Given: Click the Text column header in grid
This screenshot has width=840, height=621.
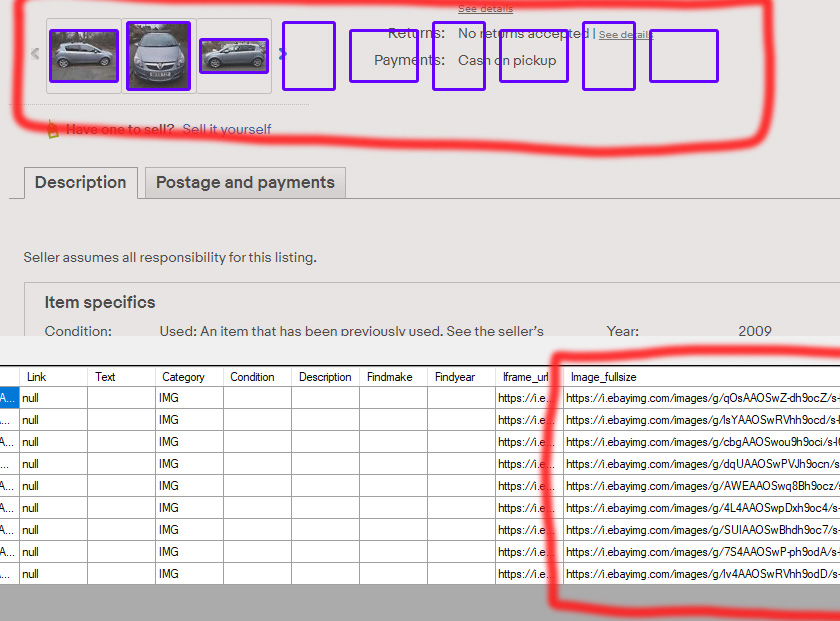Looking at the screenshot, I should pos(105,377).
